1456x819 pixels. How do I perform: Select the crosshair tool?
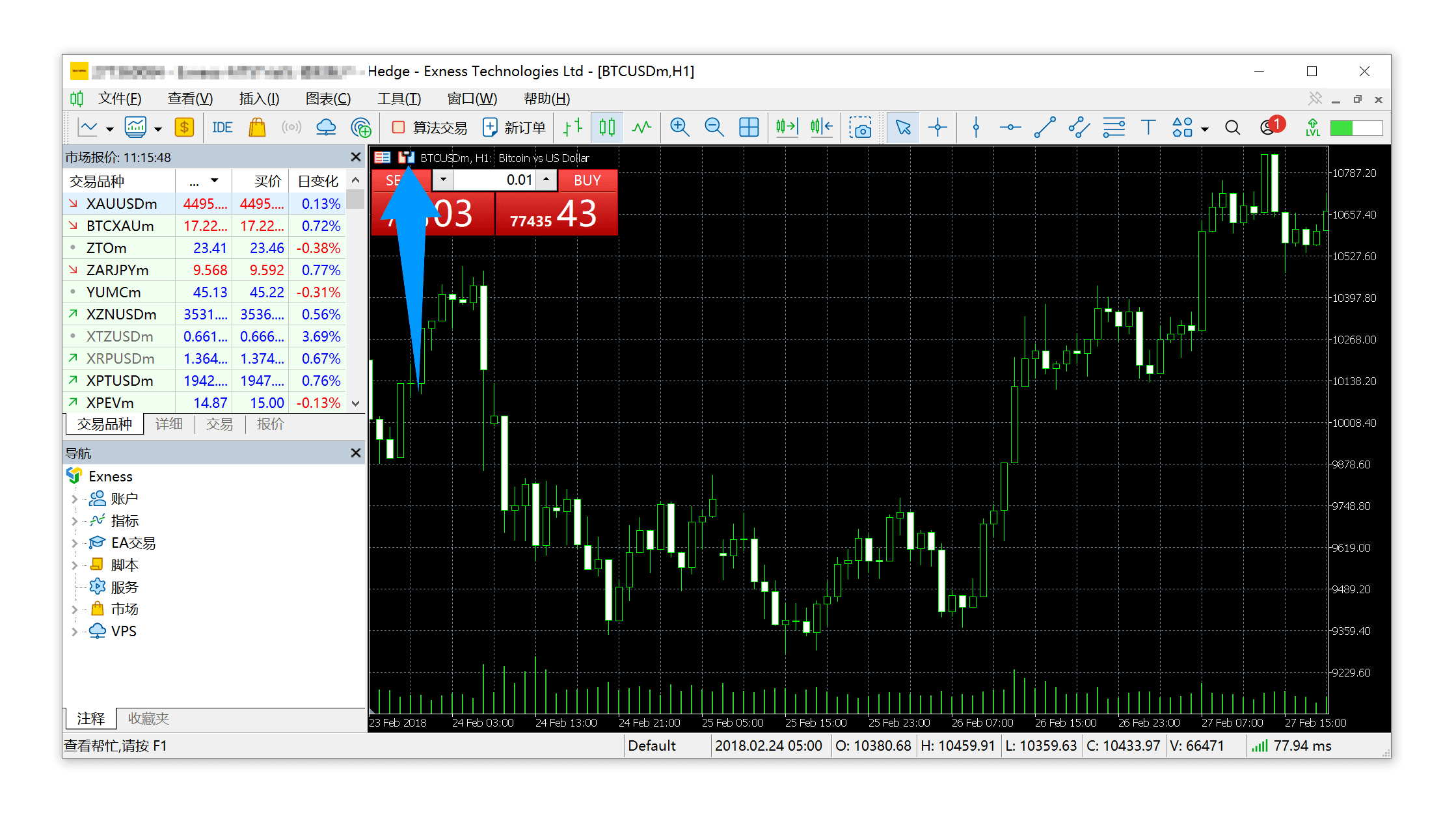point(937,128)
